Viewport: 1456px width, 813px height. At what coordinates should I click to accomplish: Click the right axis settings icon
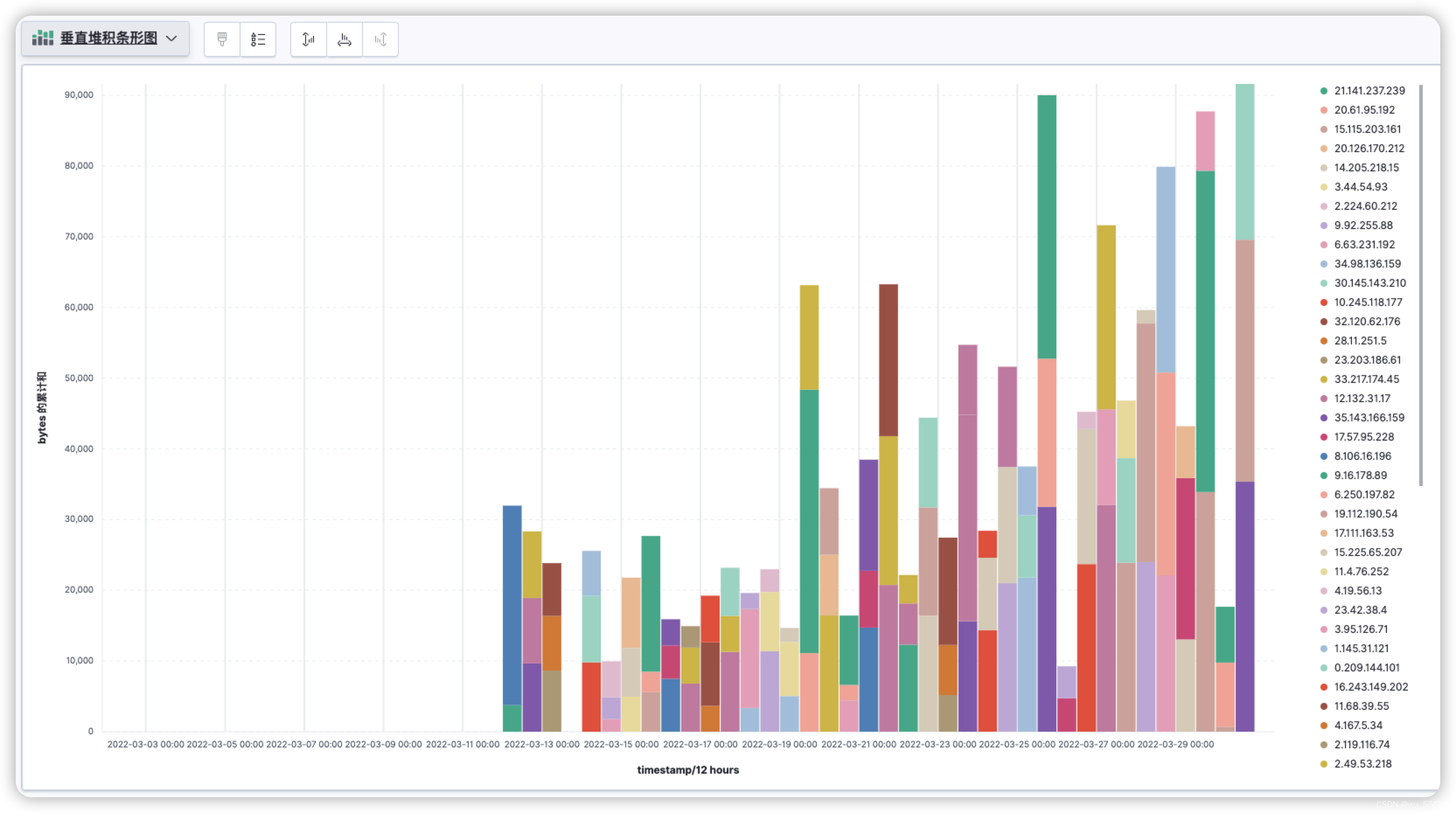click(380, 39)
